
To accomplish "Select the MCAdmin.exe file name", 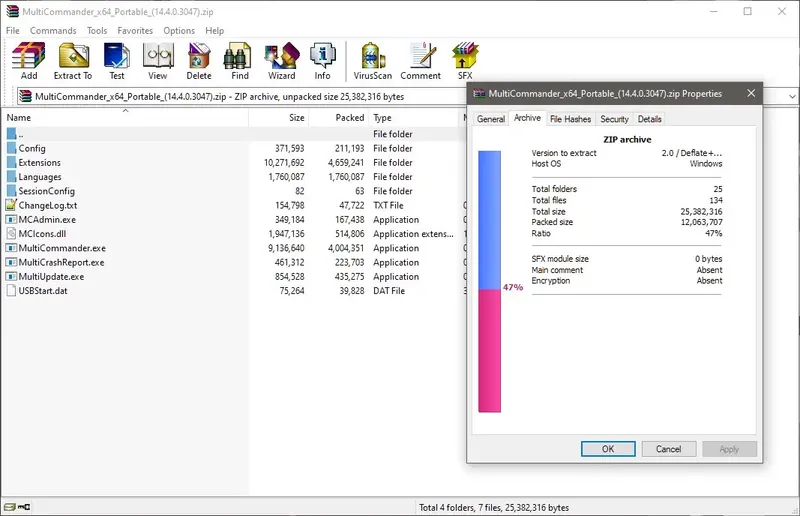I will coord(47,219).
